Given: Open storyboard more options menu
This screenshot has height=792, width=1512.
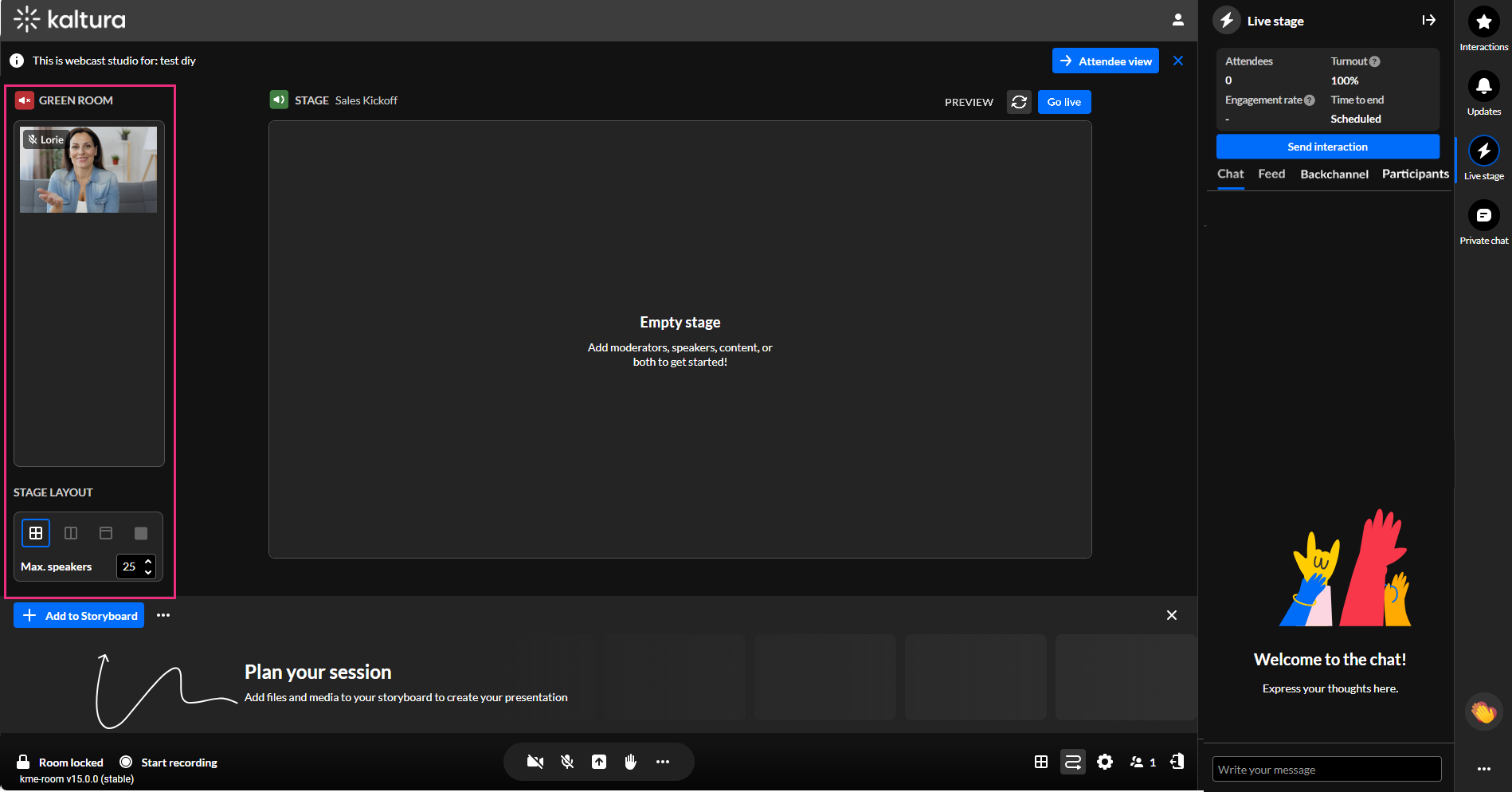Looking at the screenshot, I should (x=163, y=615).
